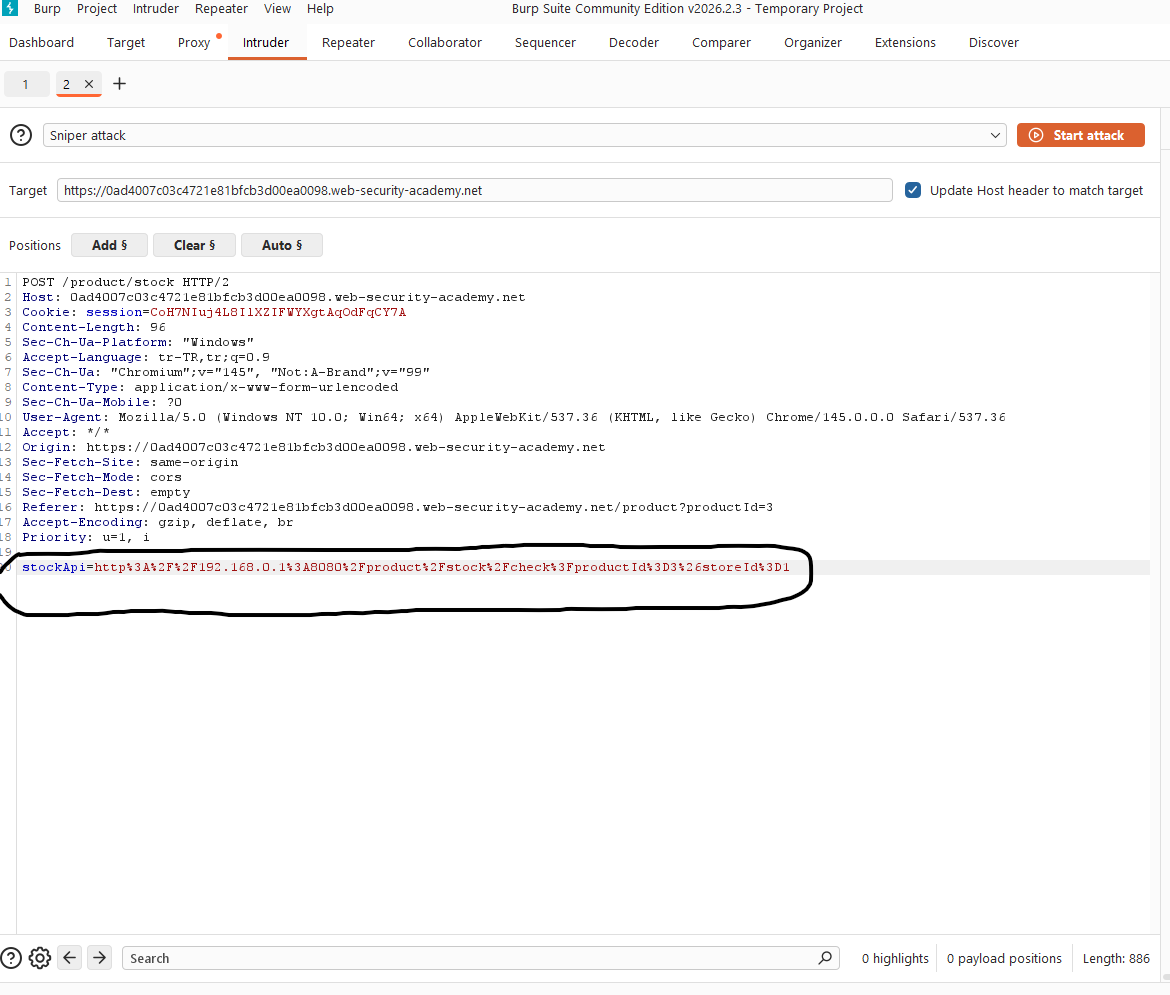This screenshot has height=995, width=1170.
Task: Click the Sec-Fetch-Mode: cors line
Action: (101, 477)
